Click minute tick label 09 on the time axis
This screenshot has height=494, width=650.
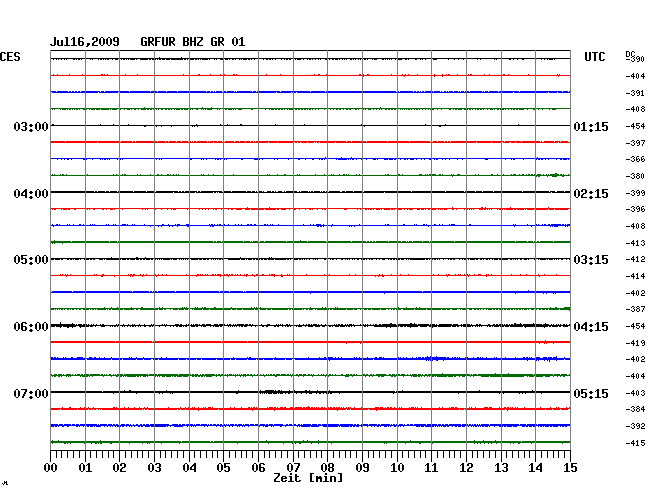click(x=362, y=468)
